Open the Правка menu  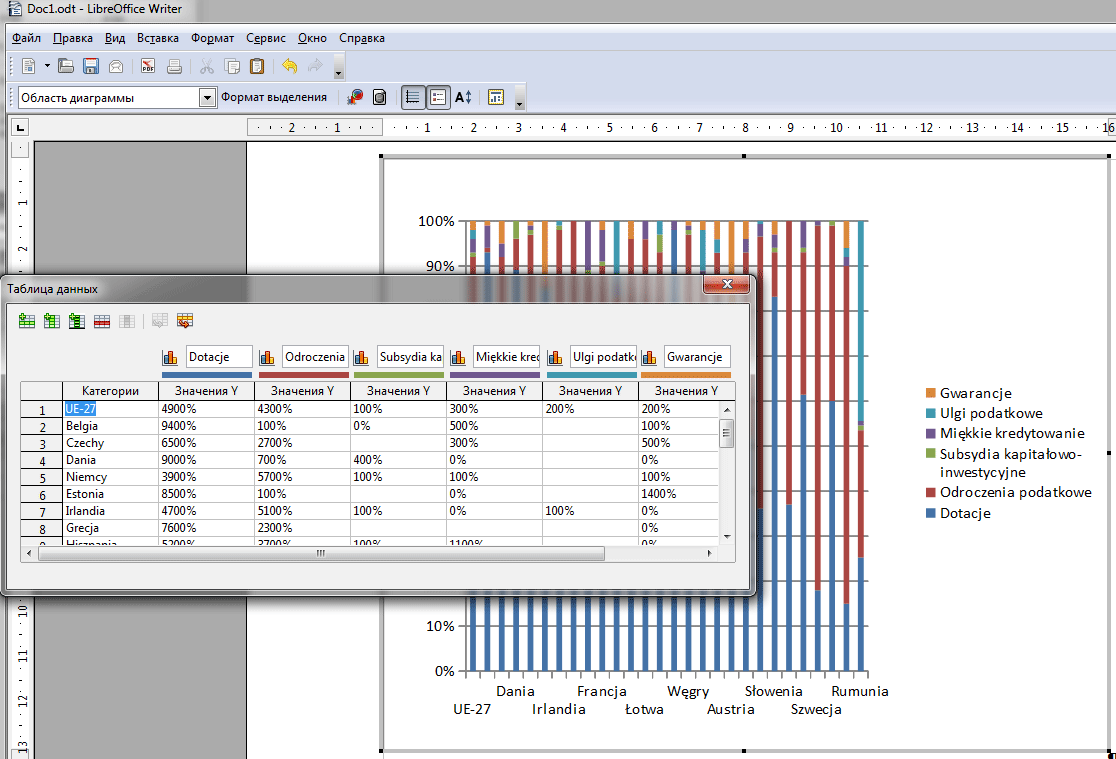coord(73,38)
